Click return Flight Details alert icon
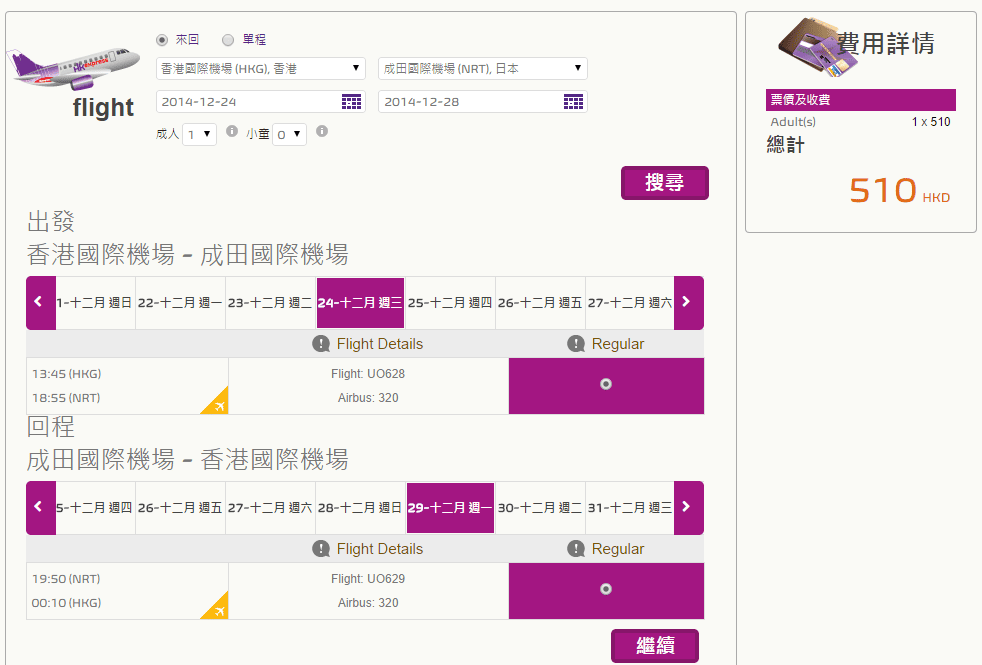The image size is (982, 665). [321, 549]
